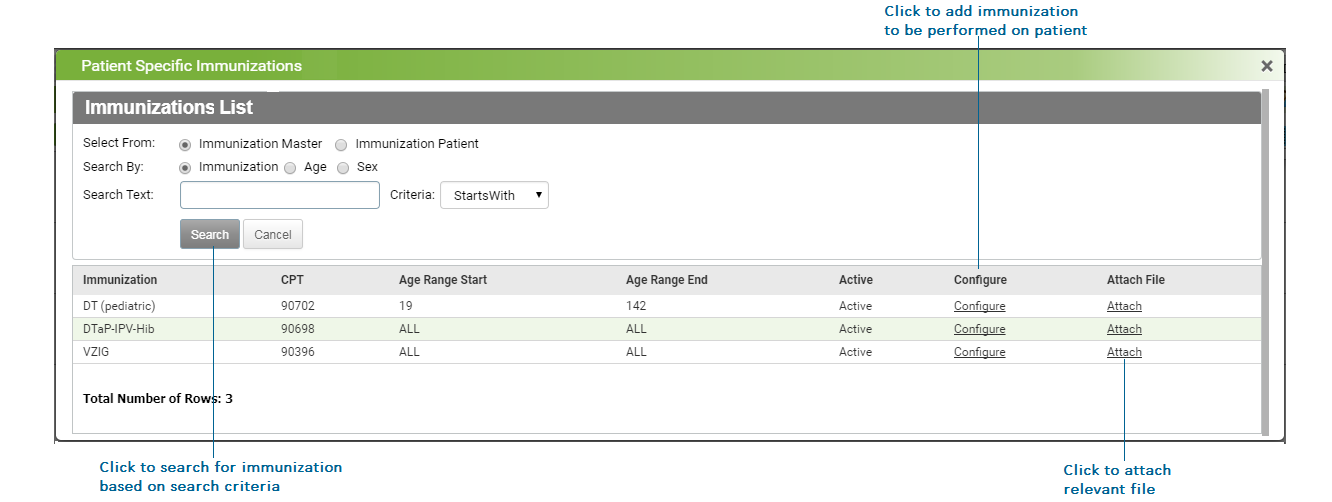Click the dialog's vertical scrollbar
This screenshot has width=1332, height=502.
[1265, 260]
